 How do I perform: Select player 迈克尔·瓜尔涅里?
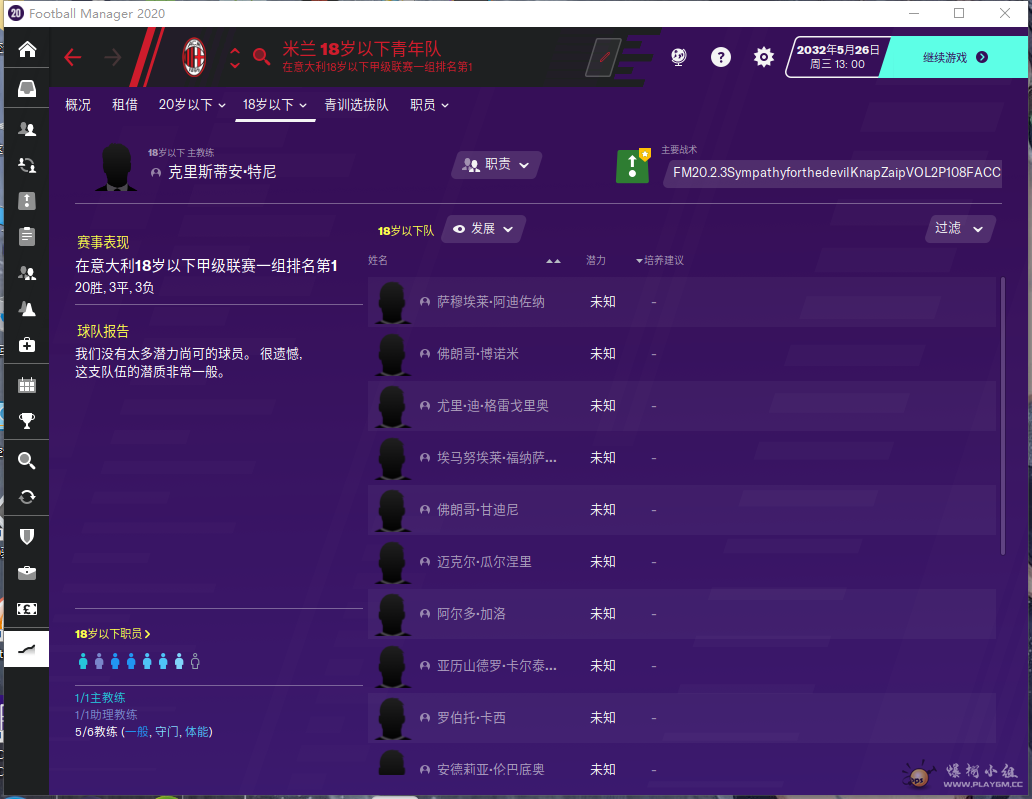coord(484,562)
